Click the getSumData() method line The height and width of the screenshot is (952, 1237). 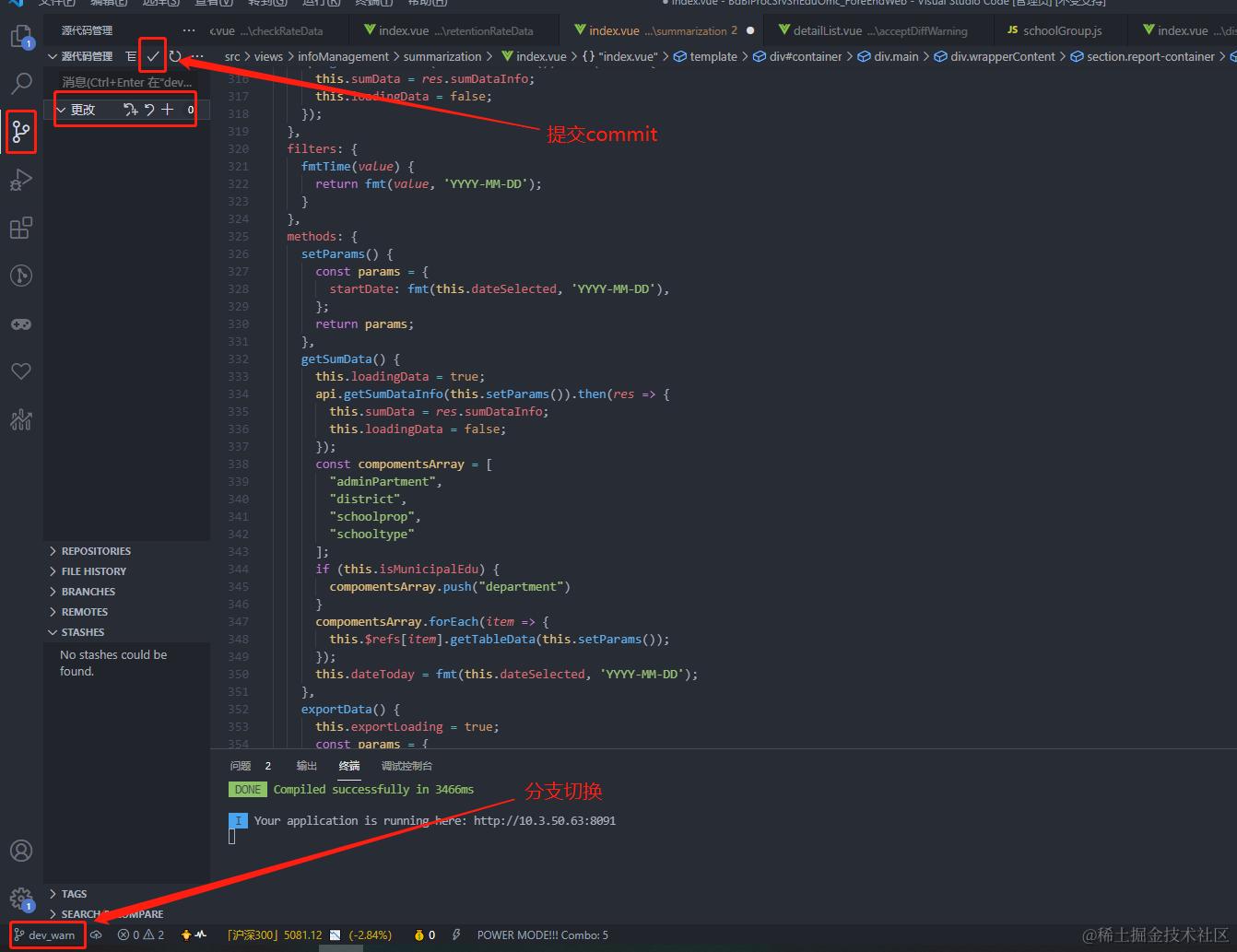coord(350,358)
